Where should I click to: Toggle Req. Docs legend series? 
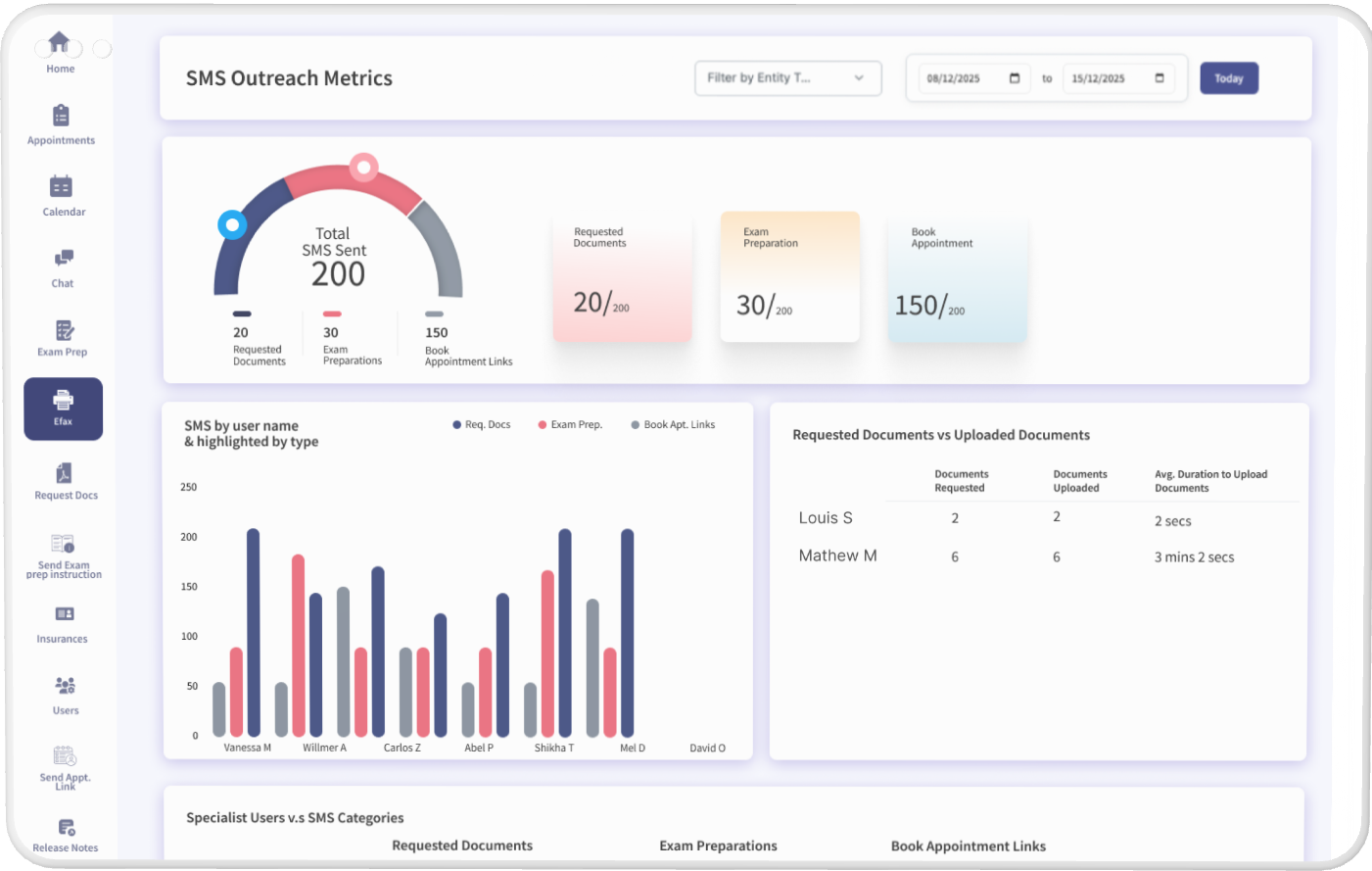point(482,425)
